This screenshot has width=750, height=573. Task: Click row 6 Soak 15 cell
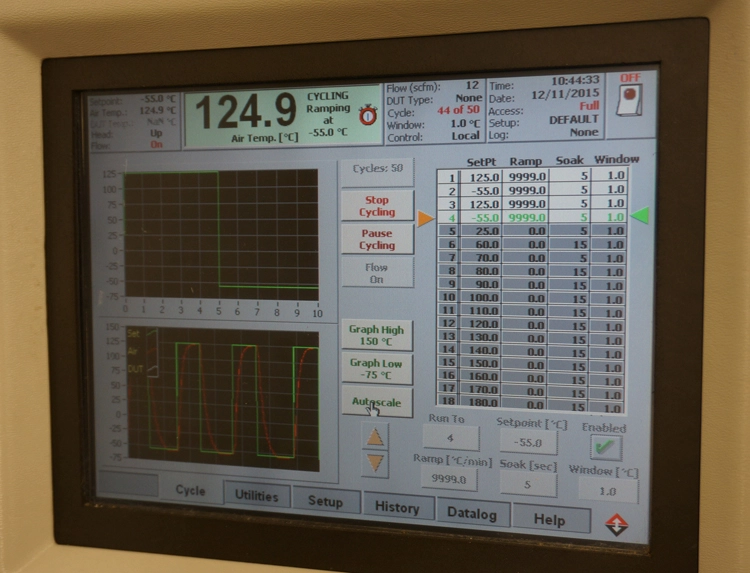(570, 244)
